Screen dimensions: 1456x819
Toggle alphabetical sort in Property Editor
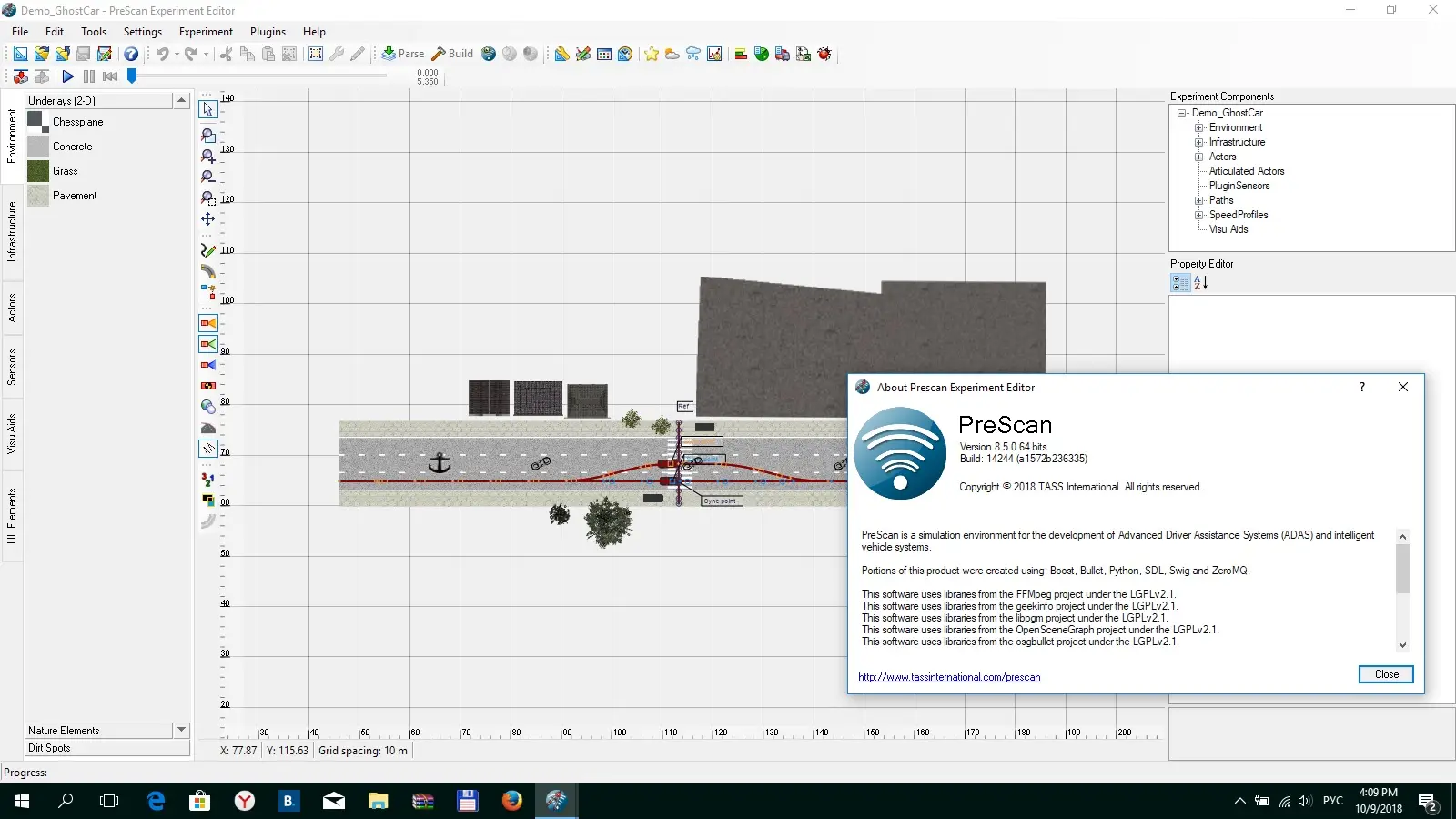pos(1201,283)
